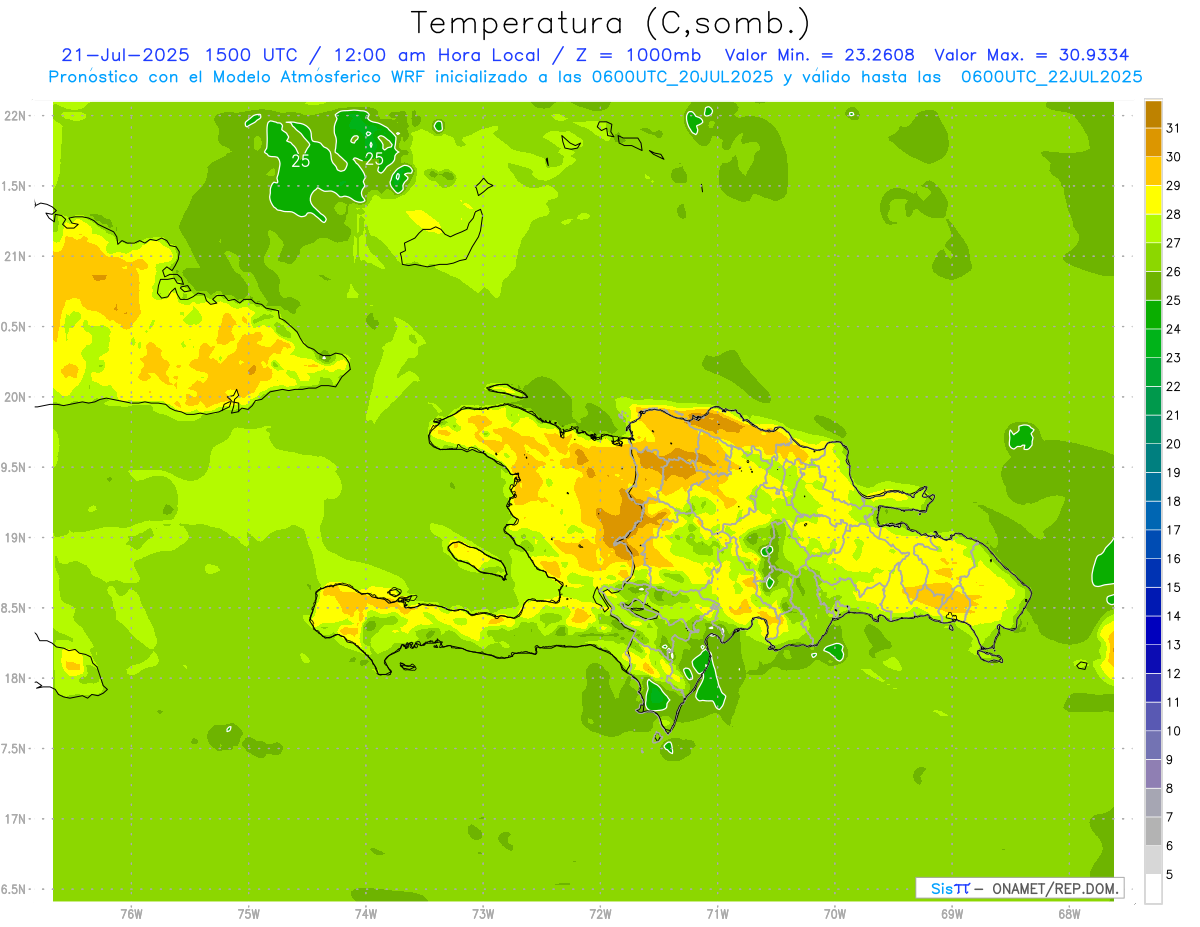Click the 18N latitude axis label

tap(16, 678)
